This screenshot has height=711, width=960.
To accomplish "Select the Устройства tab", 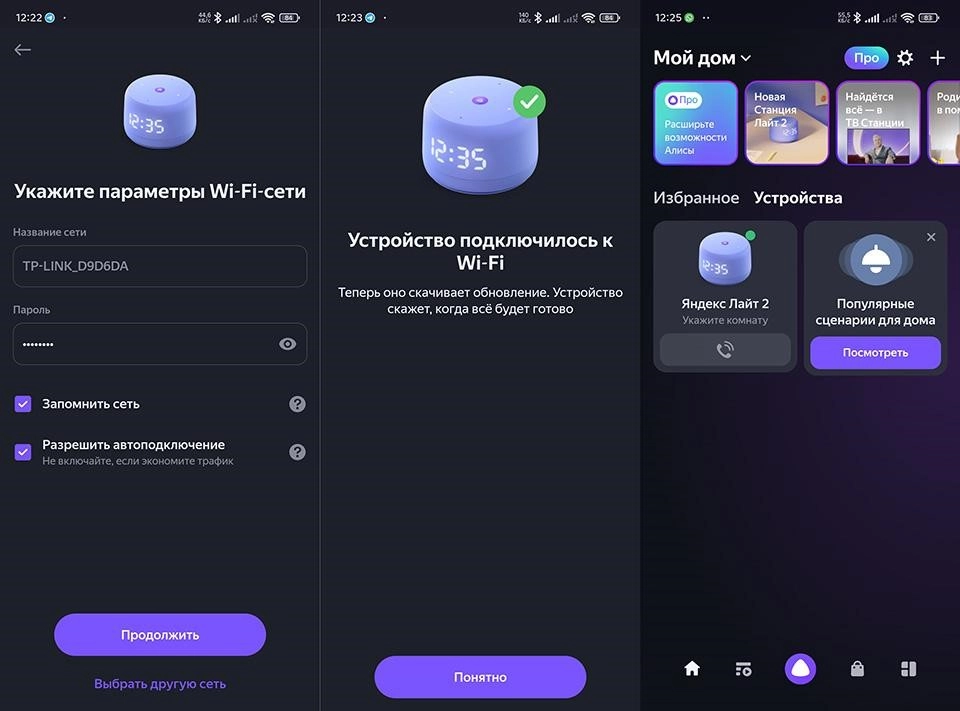I will pos(798,198).
